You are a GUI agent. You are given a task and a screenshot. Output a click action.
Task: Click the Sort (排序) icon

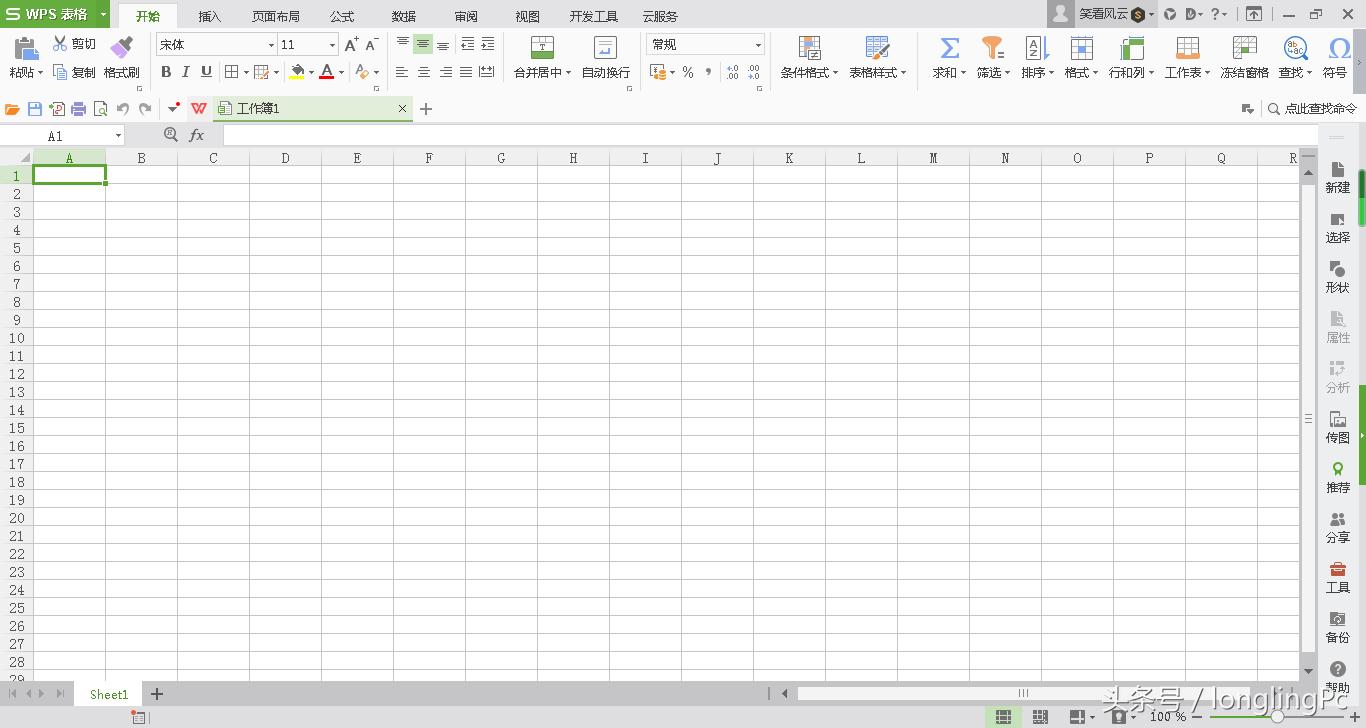1037,47
